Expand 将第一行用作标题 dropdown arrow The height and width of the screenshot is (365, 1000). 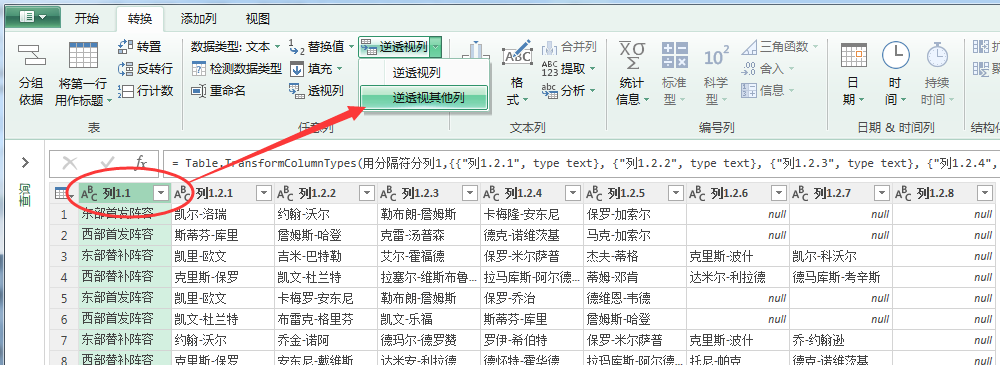[x=109, y=100]
